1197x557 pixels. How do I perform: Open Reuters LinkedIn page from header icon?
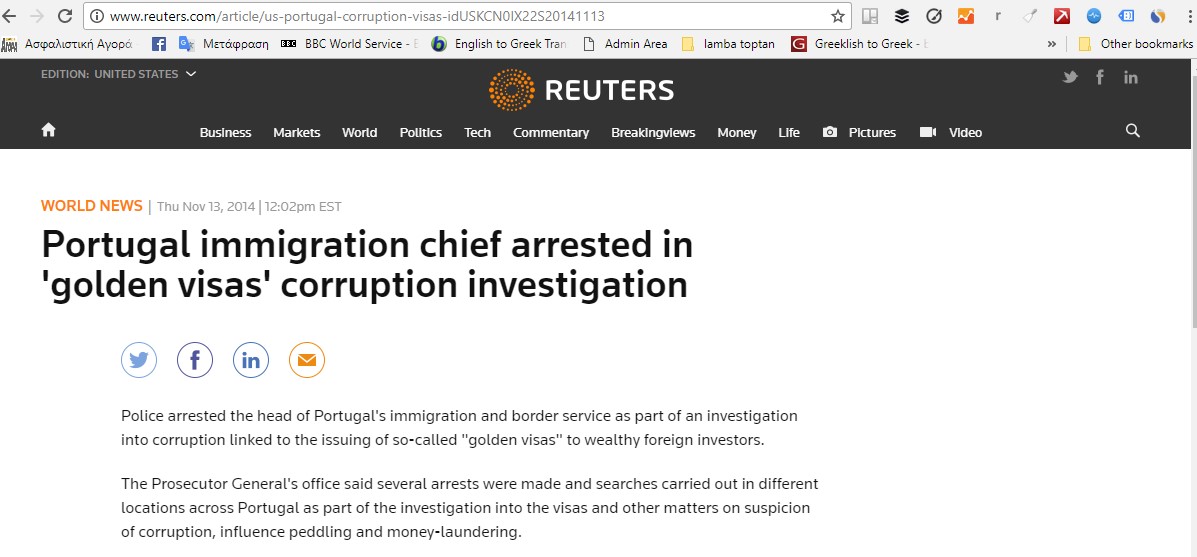click(x=1131, y=77)
